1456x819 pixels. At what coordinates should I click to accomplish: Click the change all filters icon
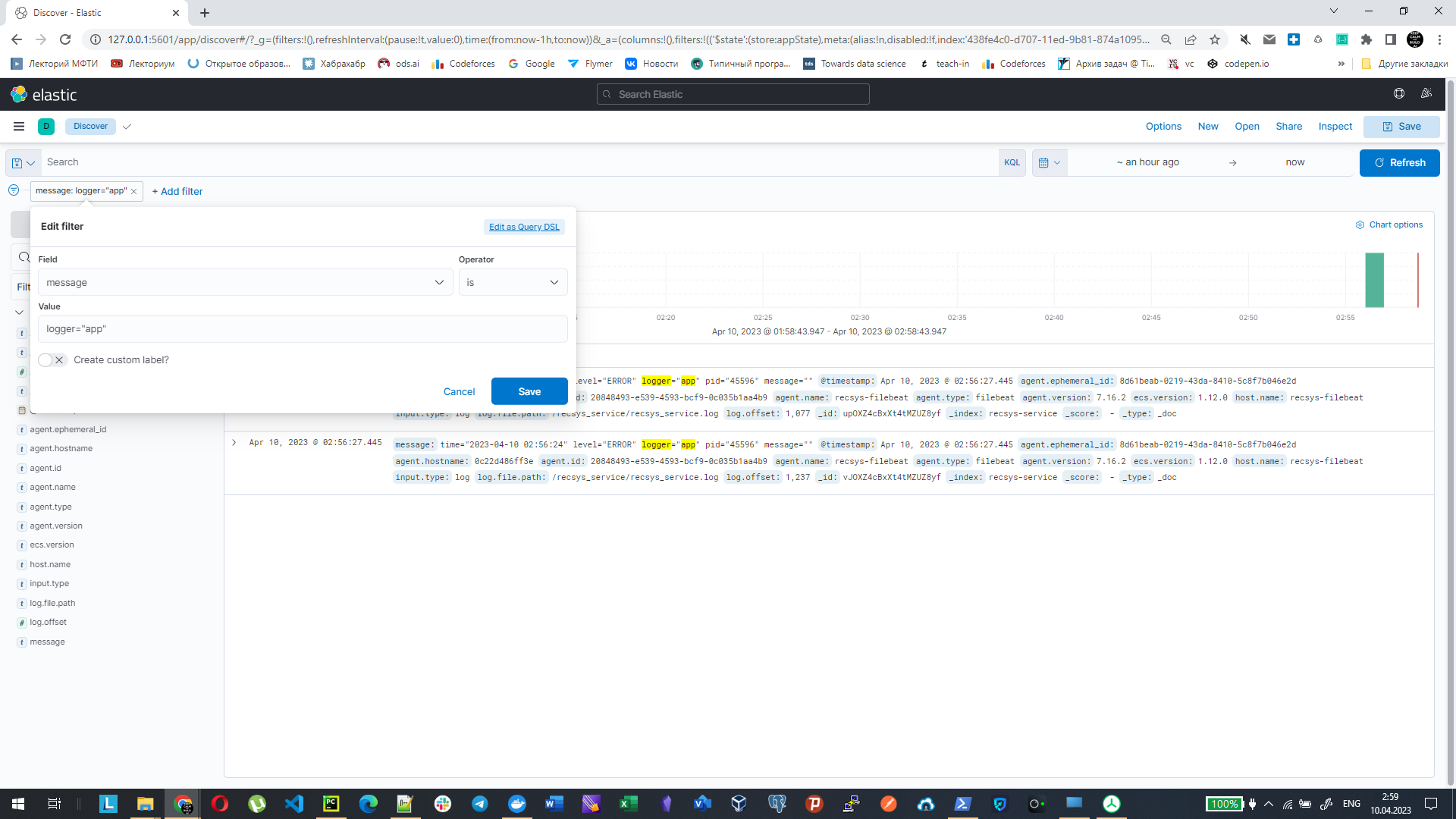(14, 190)
